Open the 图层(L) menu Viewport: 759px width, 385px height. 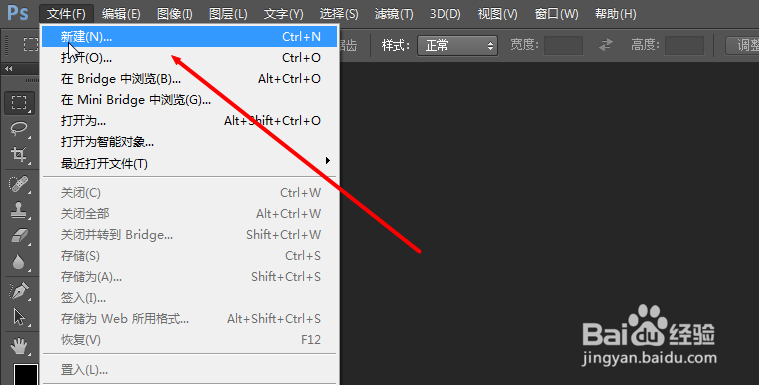[x=228, y=14]
